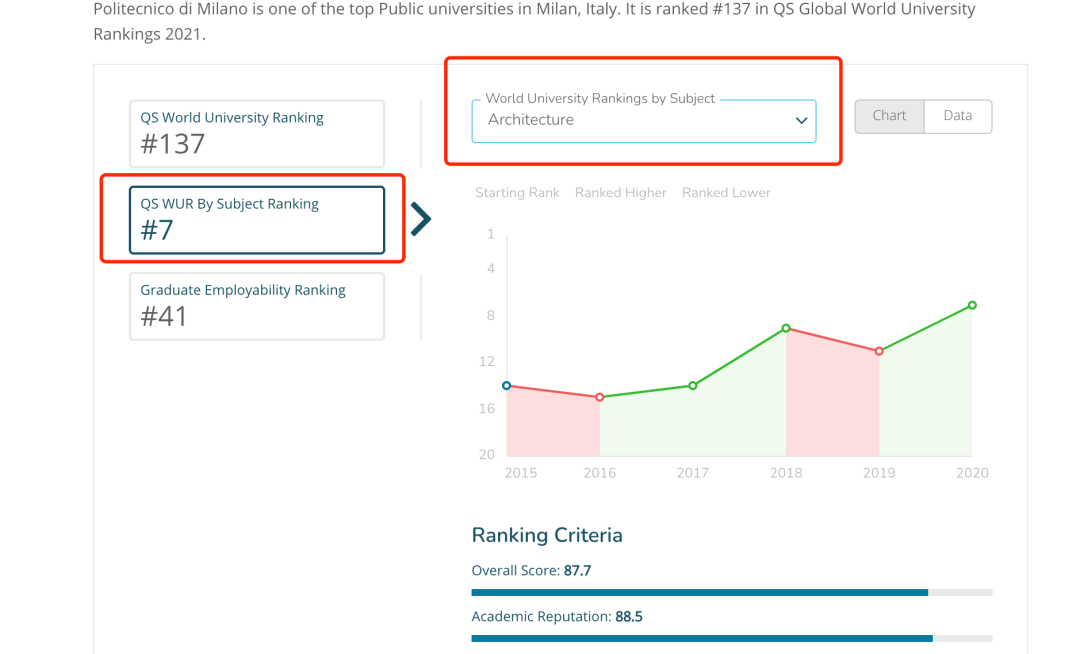Click the dropdown chevron next to Architecture
This screenshot has height=654, width=1080.
pos(801,120)
